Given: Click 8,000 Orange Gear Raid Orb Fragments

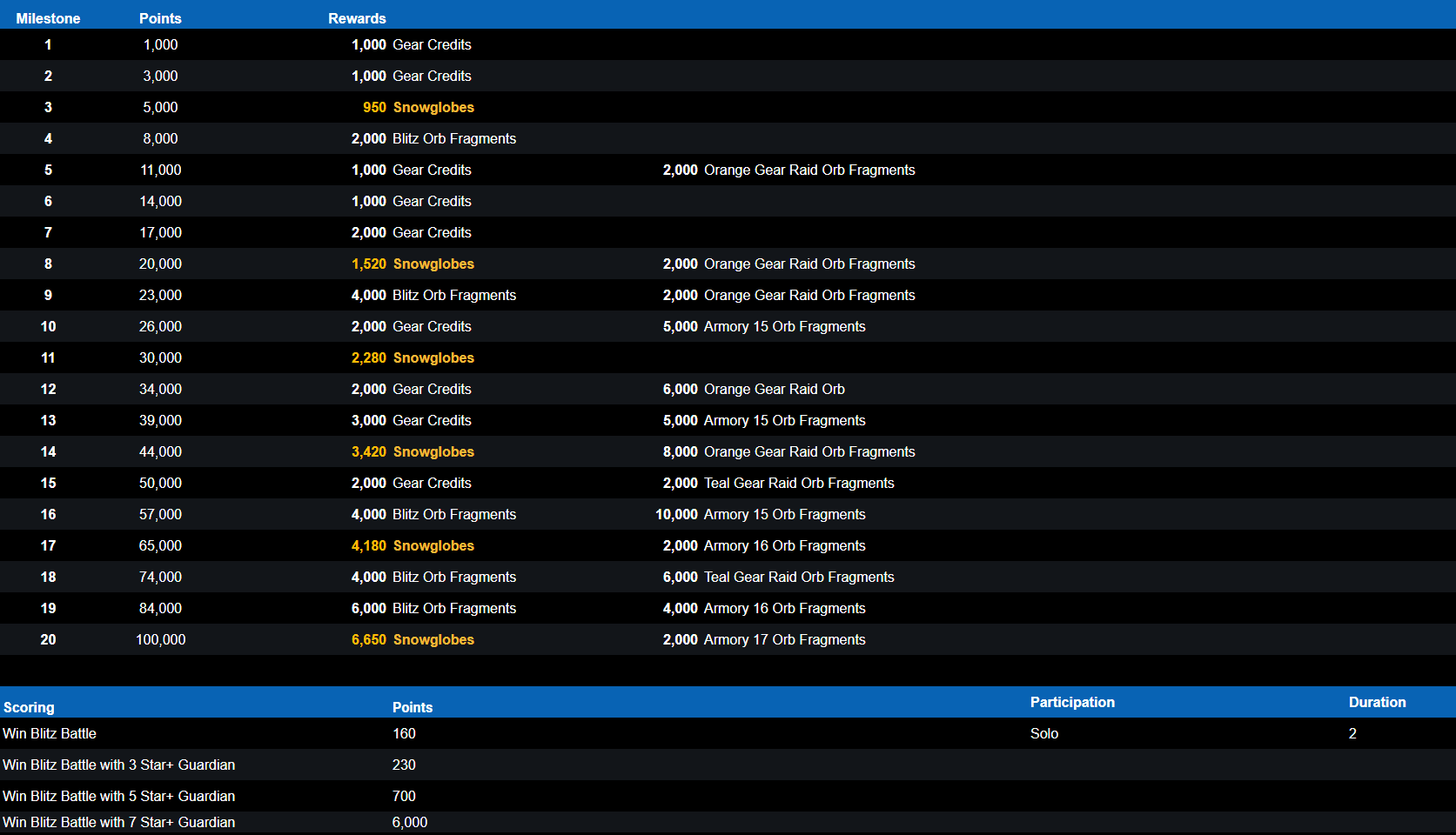Looking at the screenshot, I should pyautogui.click(x=788, y=451).
